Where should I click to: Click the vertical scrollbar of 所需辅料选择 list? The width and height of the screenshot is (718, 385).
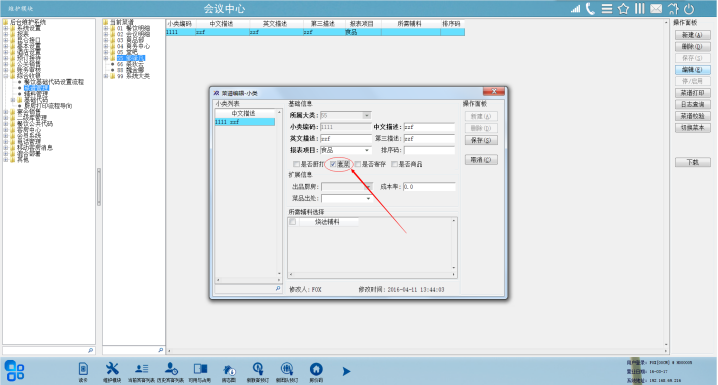pyautogui.click(x=454, y=244)
